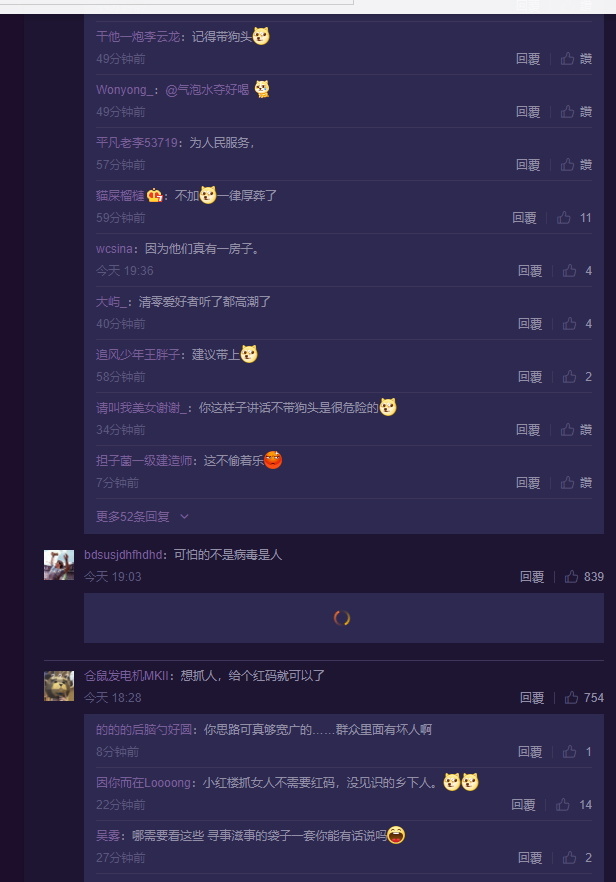Click 回覆 on 大屿_'s comment
This screenshot has width=616, height=882.
click(x=529, y=324)
